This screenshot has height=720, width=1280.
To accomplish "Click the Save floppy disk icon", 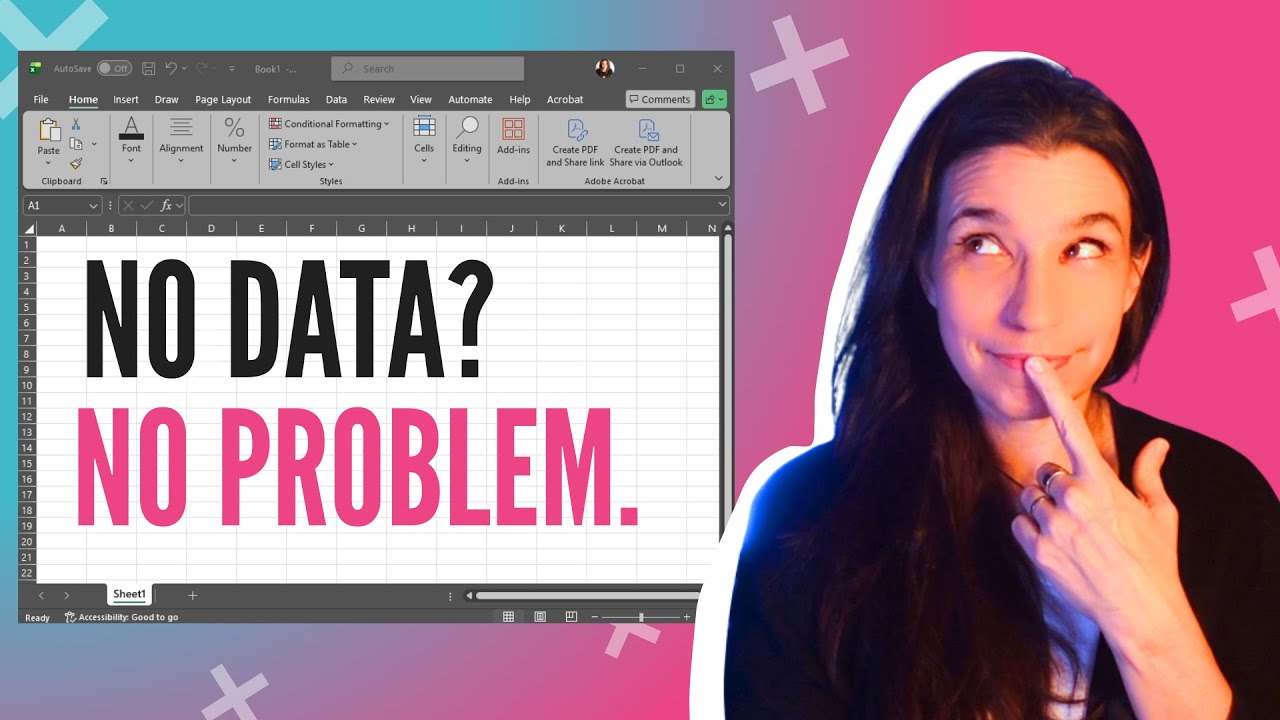I will [x=148, y=69].
